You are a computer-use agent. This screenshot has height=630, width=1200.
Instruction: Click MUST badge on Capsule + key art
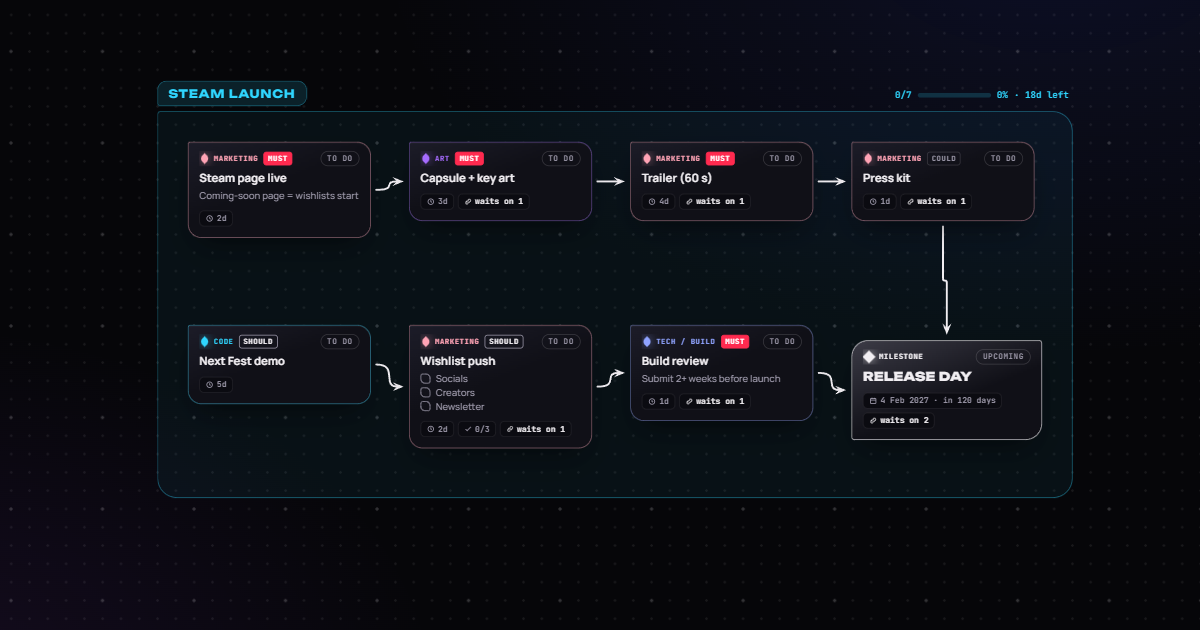tap(469, 158)
